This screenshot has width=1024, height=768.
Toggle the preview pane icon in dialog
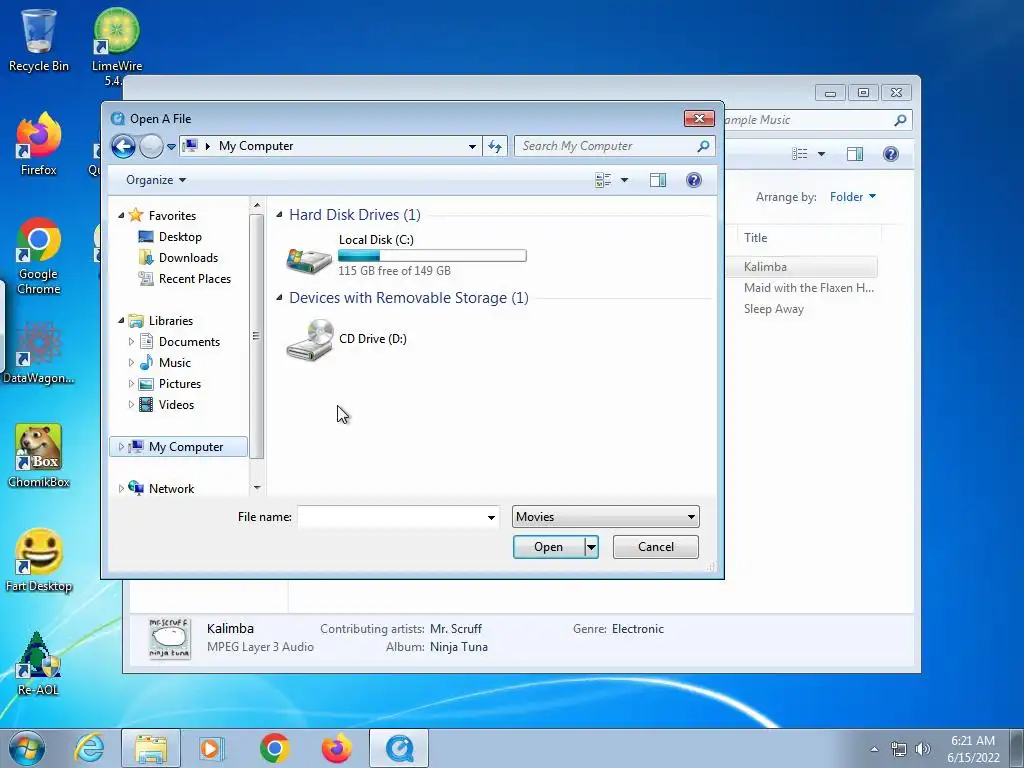(x=658, y=180)
